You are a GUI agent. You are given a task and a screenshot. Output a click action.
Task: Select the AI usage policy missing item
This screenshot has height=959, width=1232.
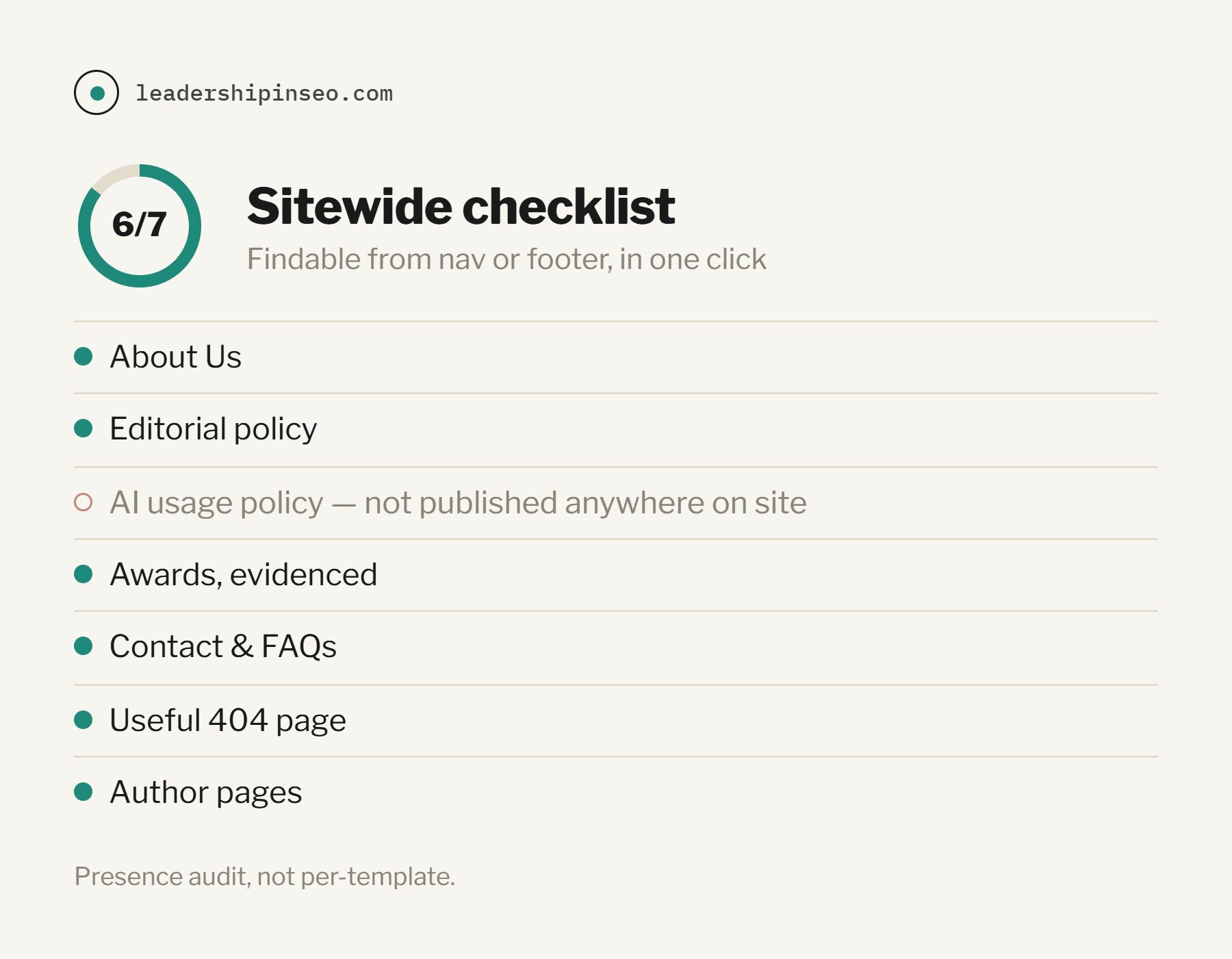(616, 503)
